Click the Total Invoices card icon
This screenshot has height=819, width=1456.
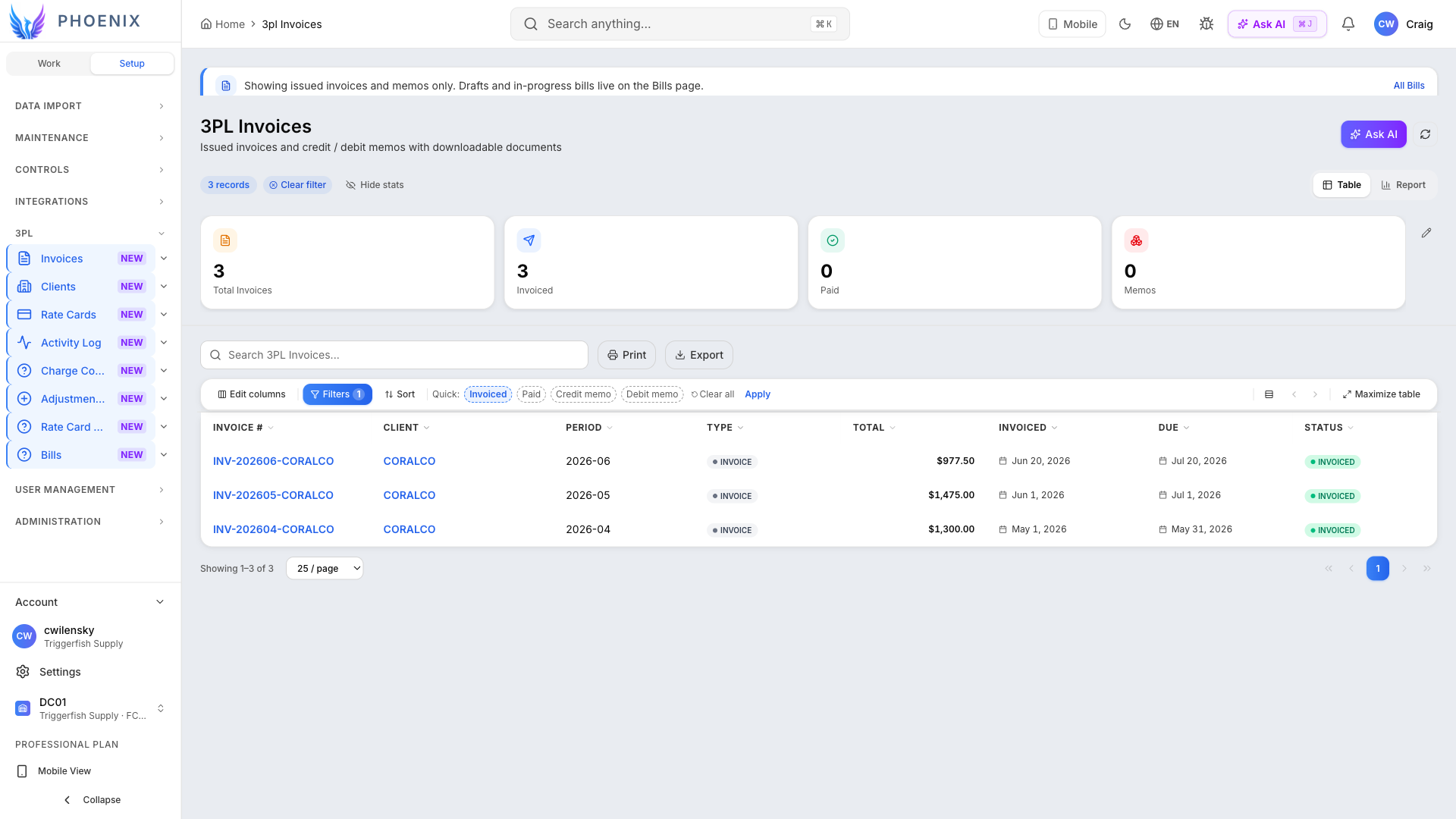tap(225, 240)
